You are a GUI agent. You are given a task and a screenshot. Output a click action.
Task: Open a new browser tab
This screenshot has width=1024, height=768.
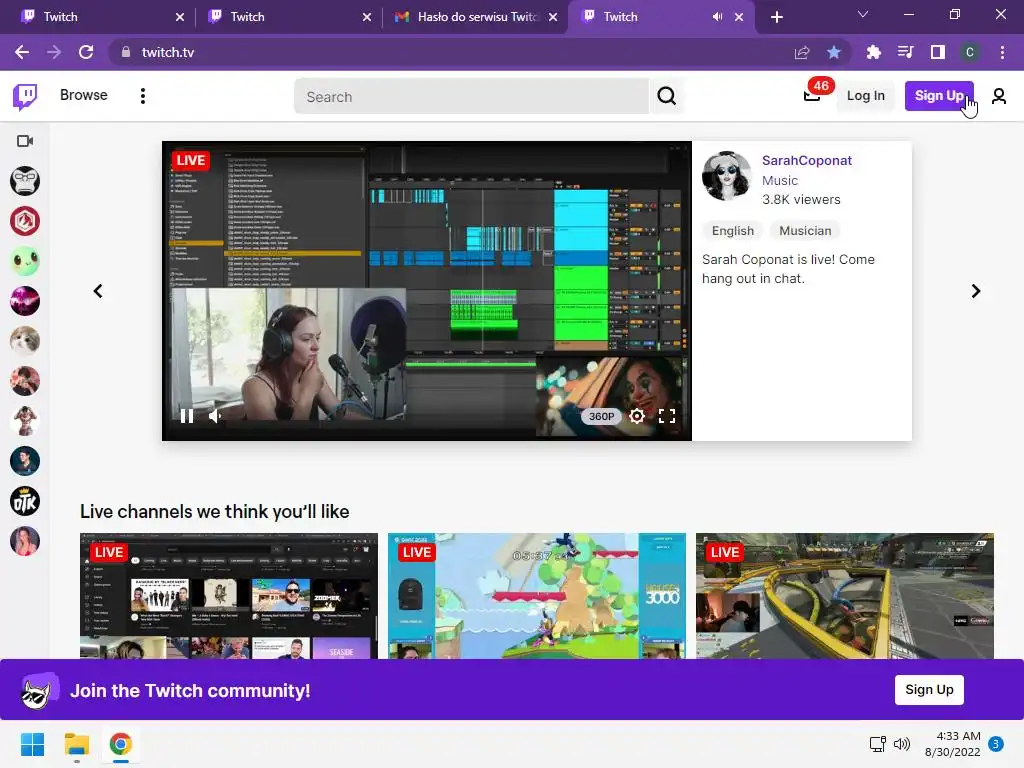(776, 17)
